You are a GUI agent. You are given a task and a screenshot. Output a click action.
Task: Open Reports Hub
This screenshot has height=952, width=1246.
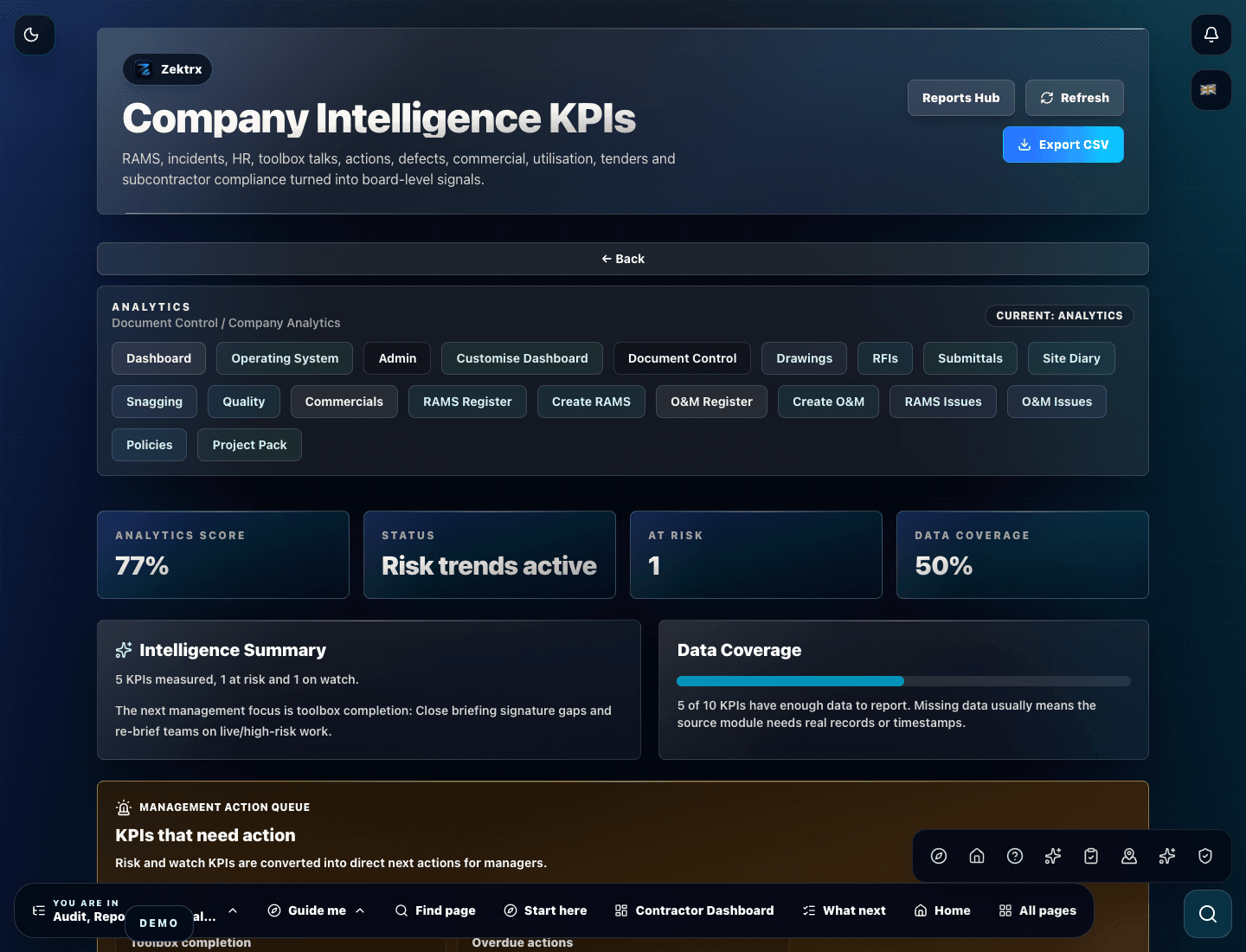click(960, 98)
